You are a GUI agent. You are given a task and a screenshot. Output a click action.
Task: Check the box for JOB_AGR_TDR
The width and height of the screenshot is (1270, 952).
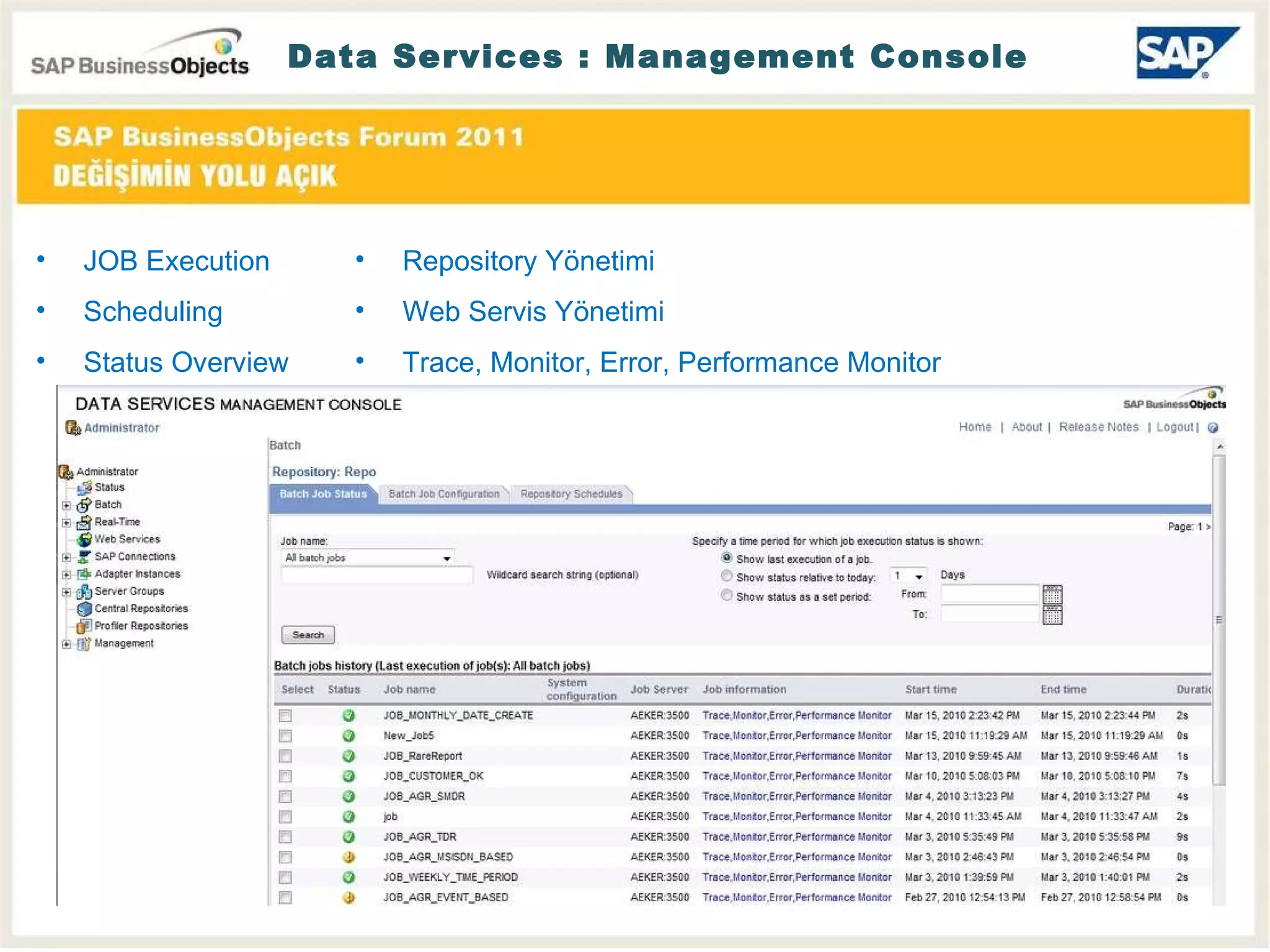tap(285, 837)
